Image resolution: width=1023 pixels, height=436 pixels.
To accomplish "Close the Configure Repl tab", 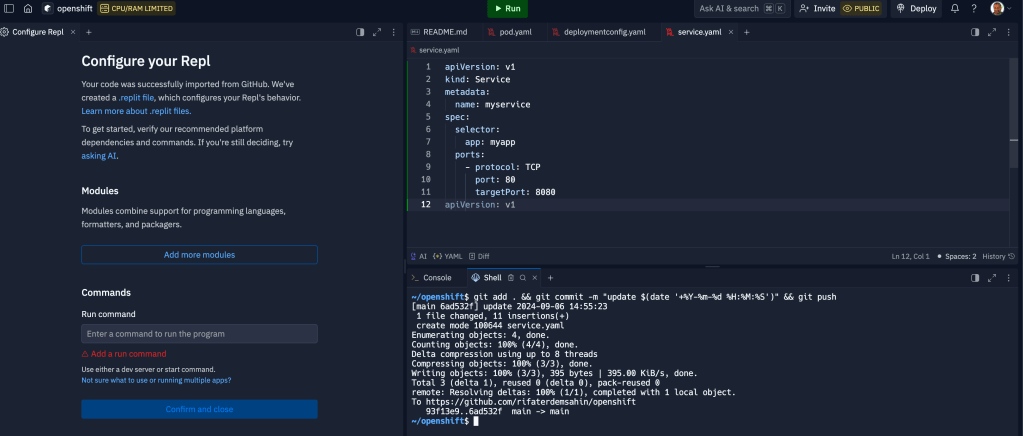I will (72, 32).
